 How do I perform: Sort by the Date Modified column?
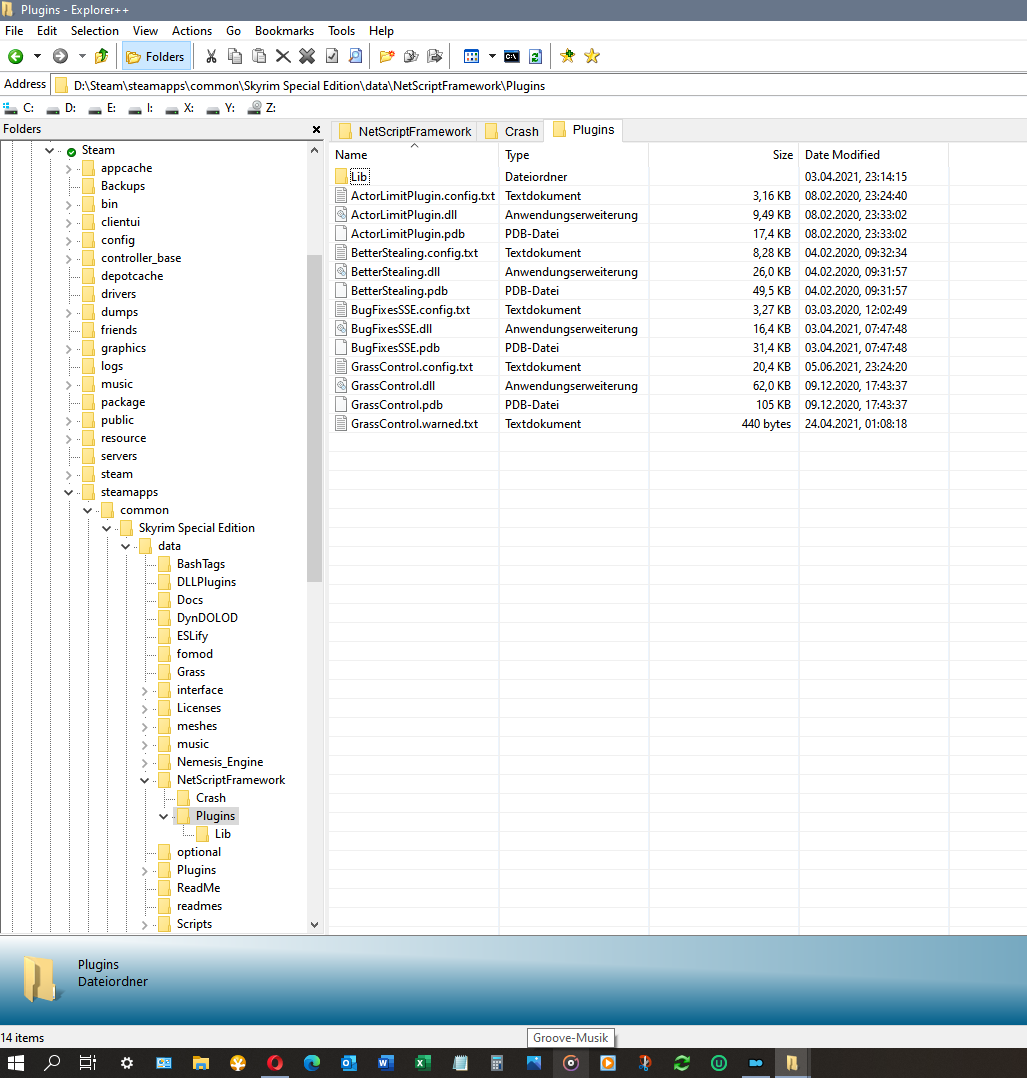[x=842, y=155]
